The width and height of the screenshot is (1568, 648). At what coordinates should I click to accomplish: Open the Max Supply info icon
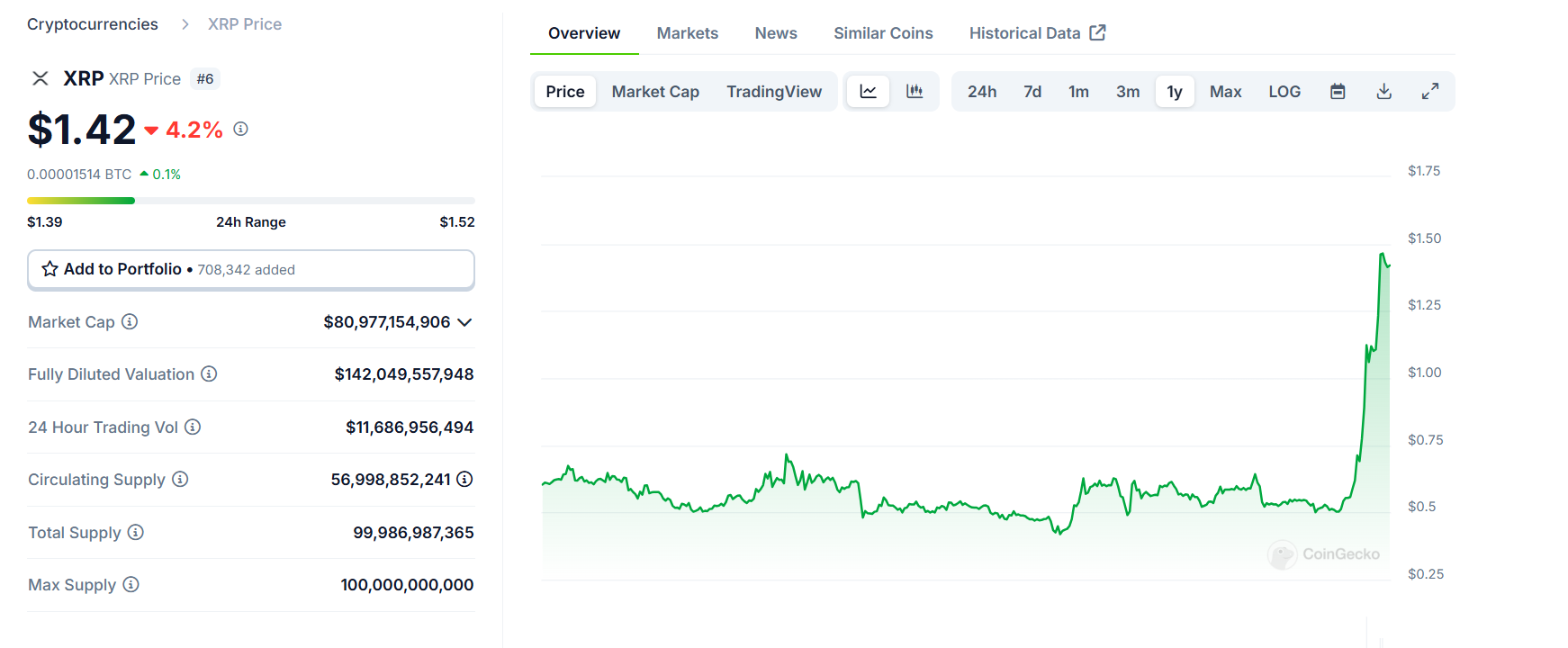click(131, 584)
